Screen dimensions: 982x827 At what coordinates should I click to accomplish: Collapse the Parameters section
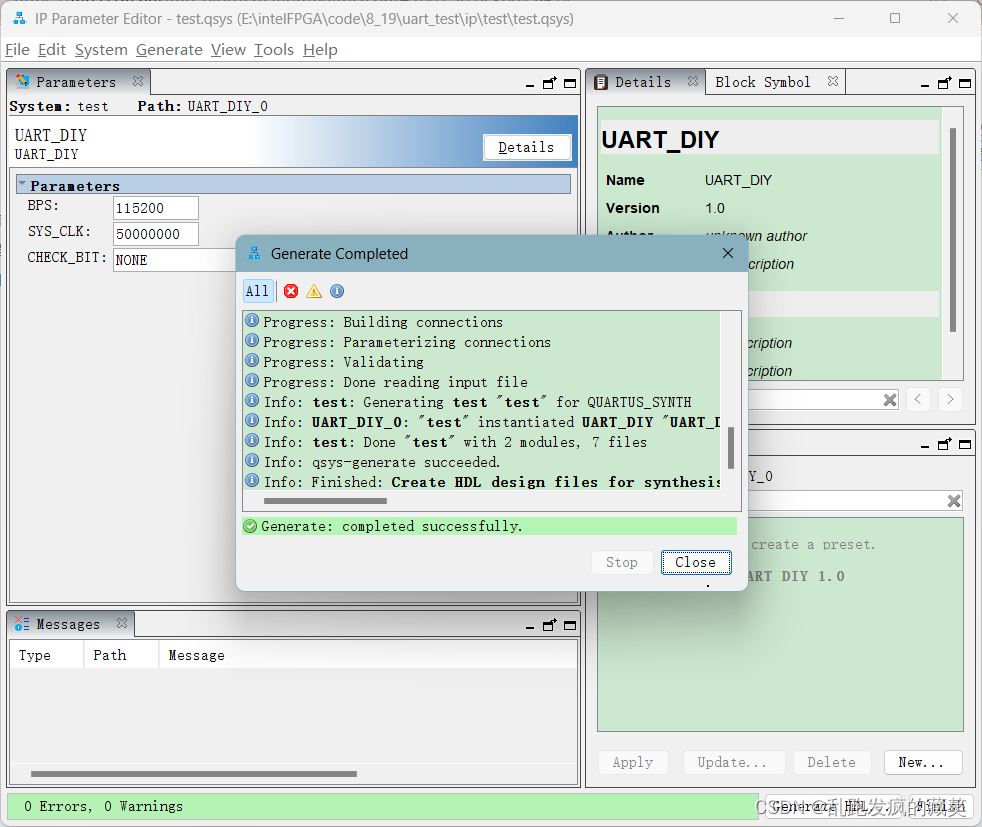(x=23, y=185)
